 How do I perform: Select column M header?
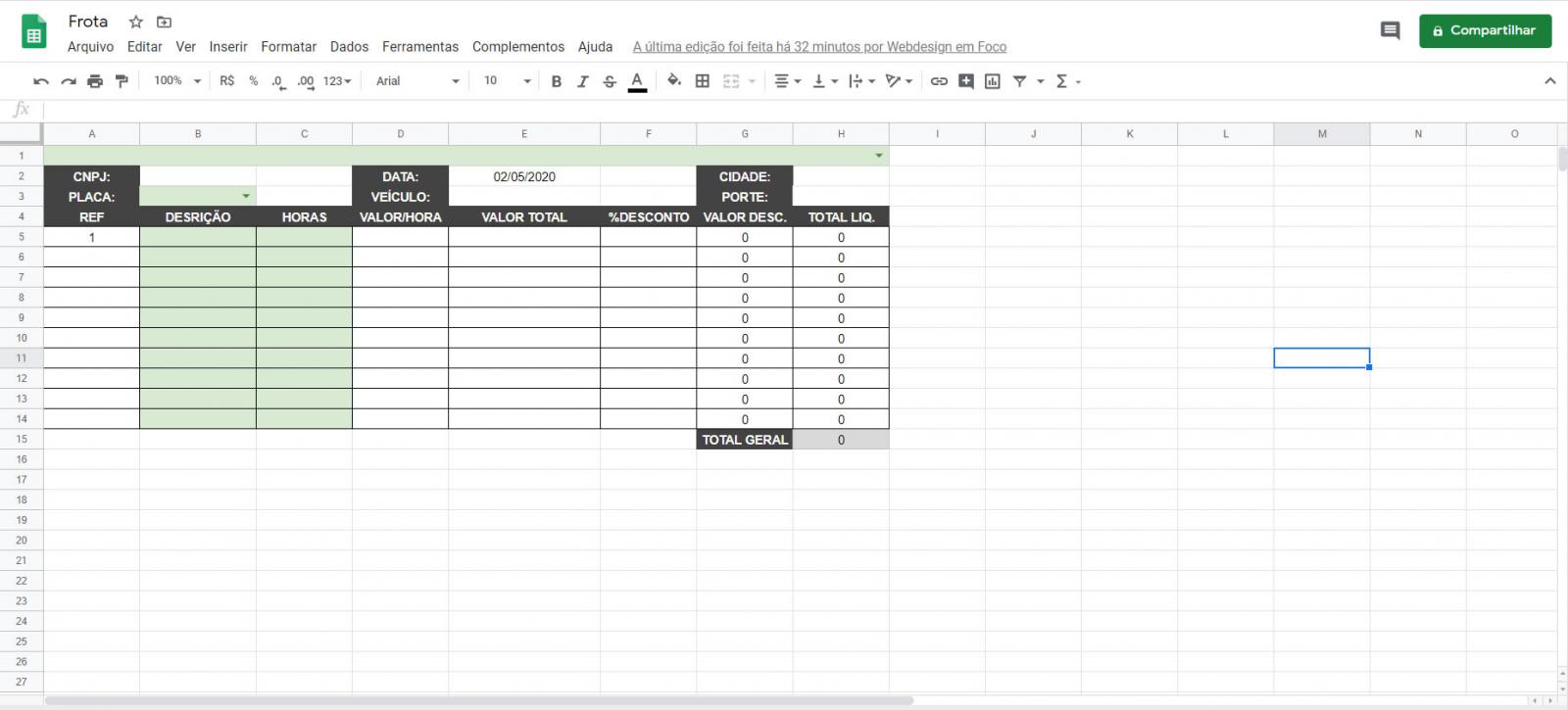pyautogui.click(x=1321, y=134)
